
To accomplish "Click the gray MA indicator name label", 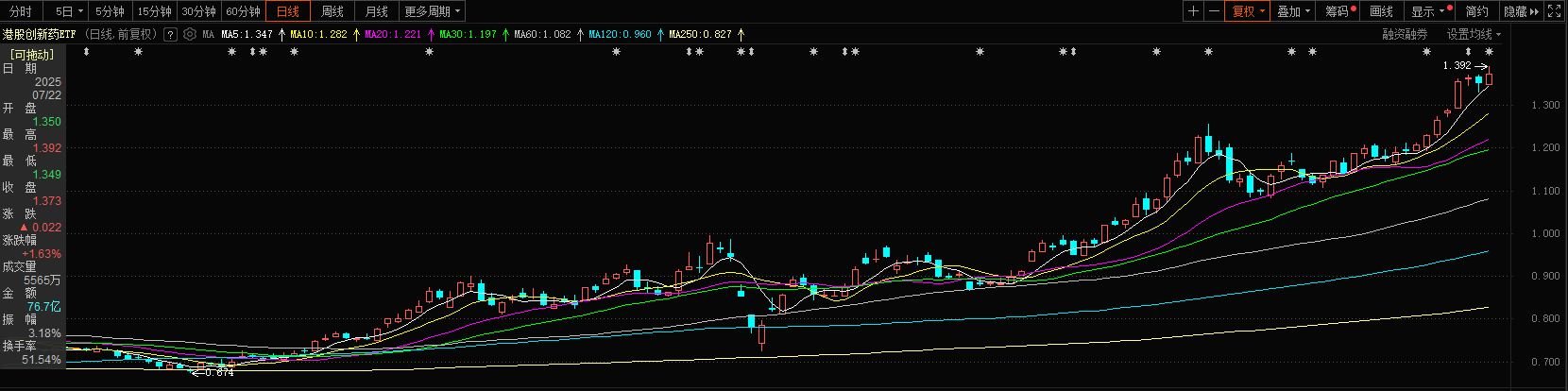I will (x=208, y=34).
